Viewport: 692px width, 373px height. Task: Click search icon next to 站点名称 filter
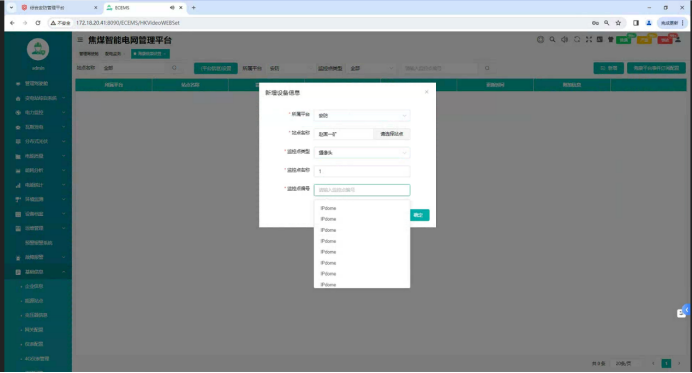point(174,68)
